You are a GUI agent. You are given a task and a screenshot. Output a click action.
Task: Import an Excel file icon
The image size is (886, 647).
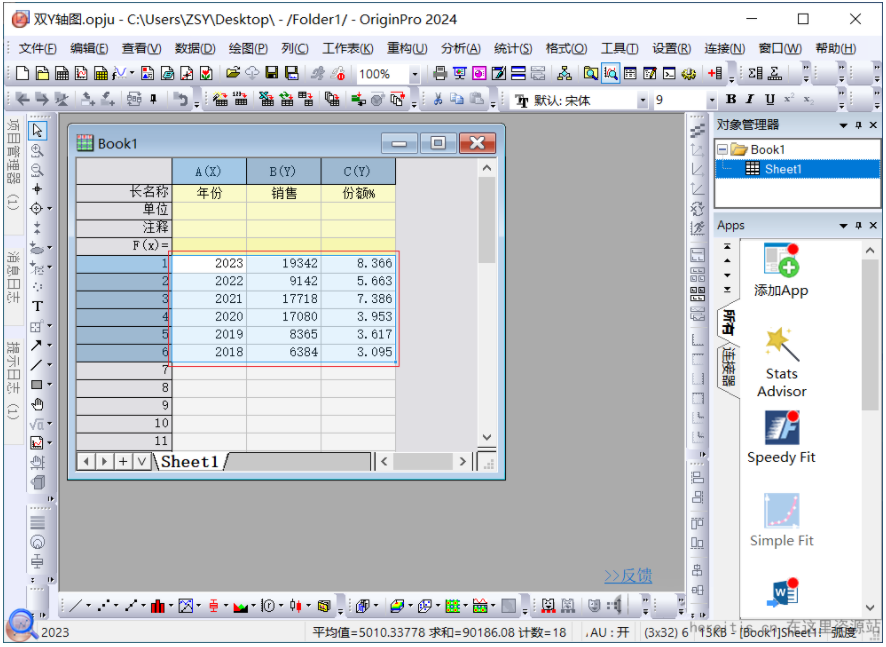point(266,99)
